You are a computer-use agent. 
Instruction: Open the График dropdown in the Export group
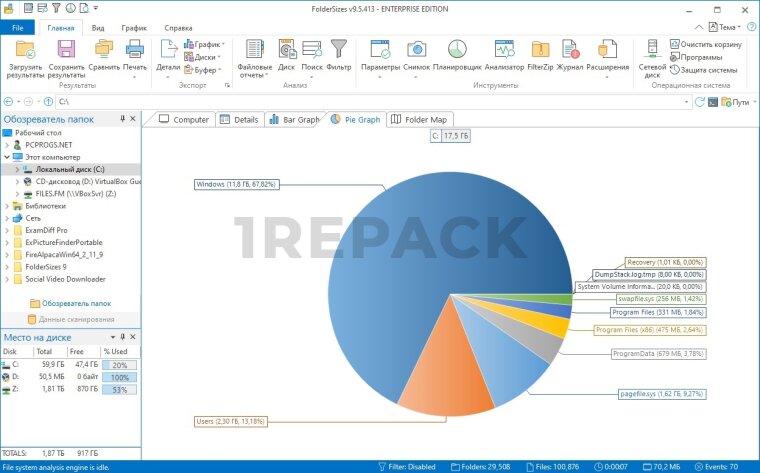pos(208,44)
